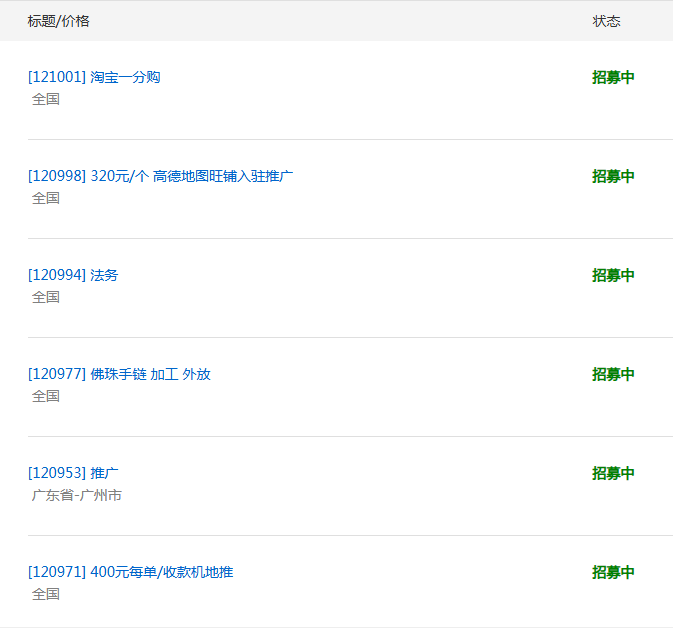
Task: Click 招募中 status for 收款机地推 listing
Action: (x=613, y=572)
